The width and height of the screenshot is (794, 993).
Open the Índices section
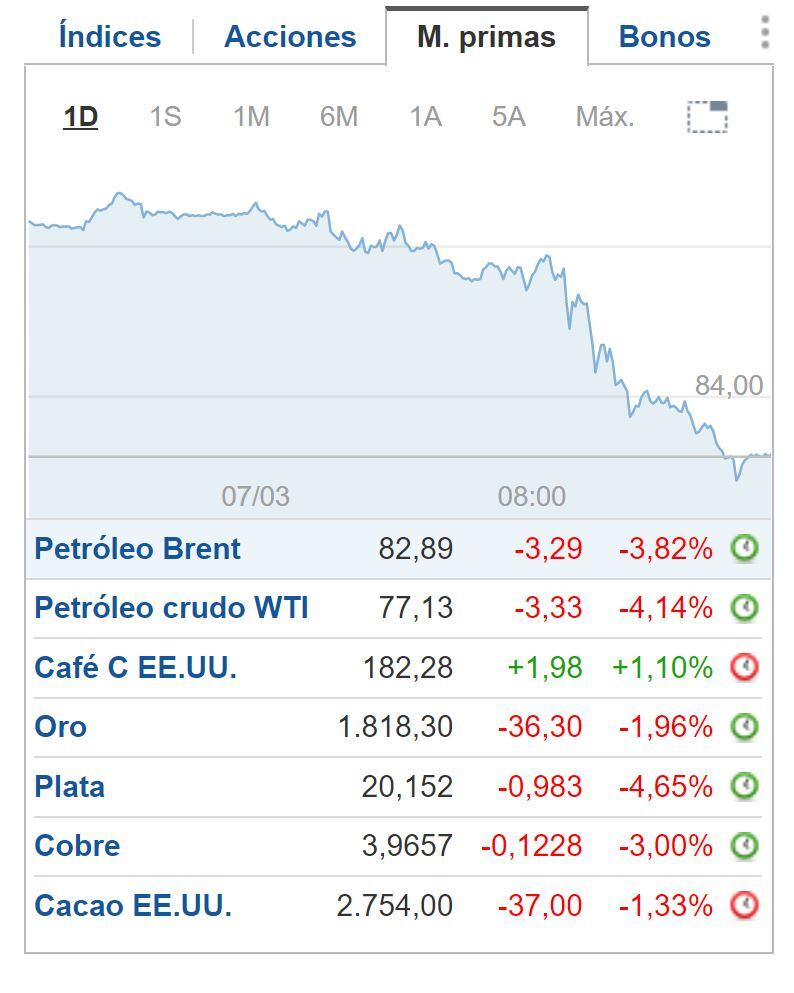(108, 36)
